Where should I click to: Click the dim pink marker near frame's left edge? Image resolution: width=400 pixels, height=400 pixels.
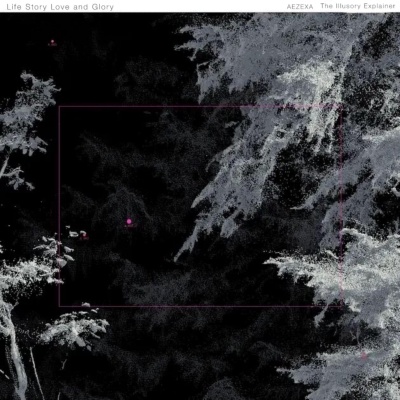coord(84,236)
